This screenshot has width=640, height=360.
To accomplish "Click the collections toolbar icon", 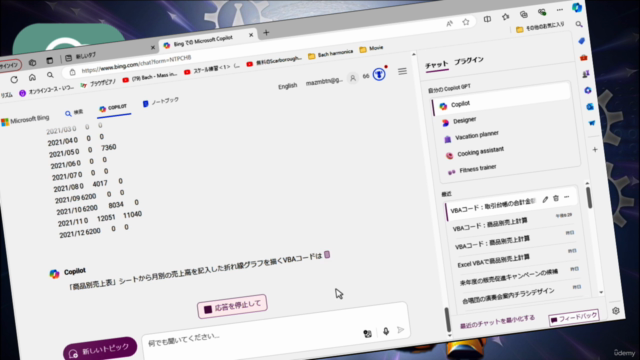I will (x=524, y=14).
